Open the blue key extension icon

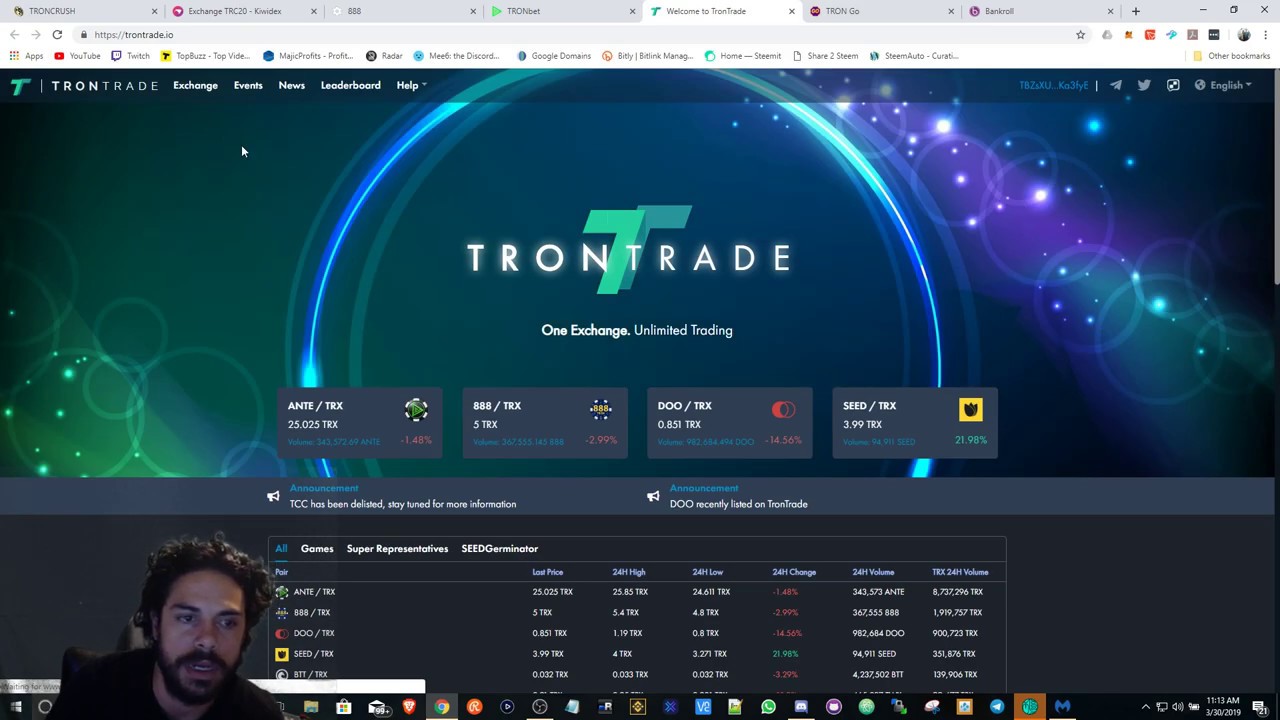pyautogui.click(x=1171, y=35)
